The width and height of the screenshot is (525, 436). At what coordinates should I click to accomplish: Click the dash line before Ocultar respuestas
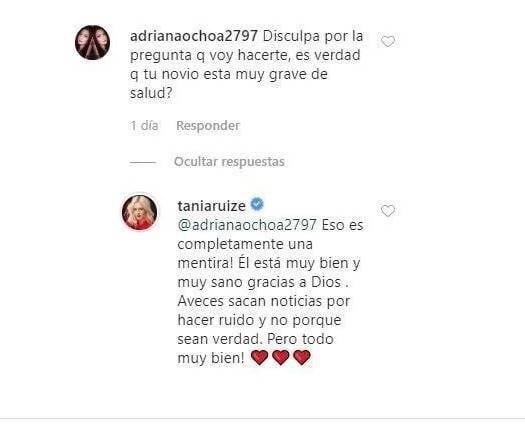[x=143, y=162]
